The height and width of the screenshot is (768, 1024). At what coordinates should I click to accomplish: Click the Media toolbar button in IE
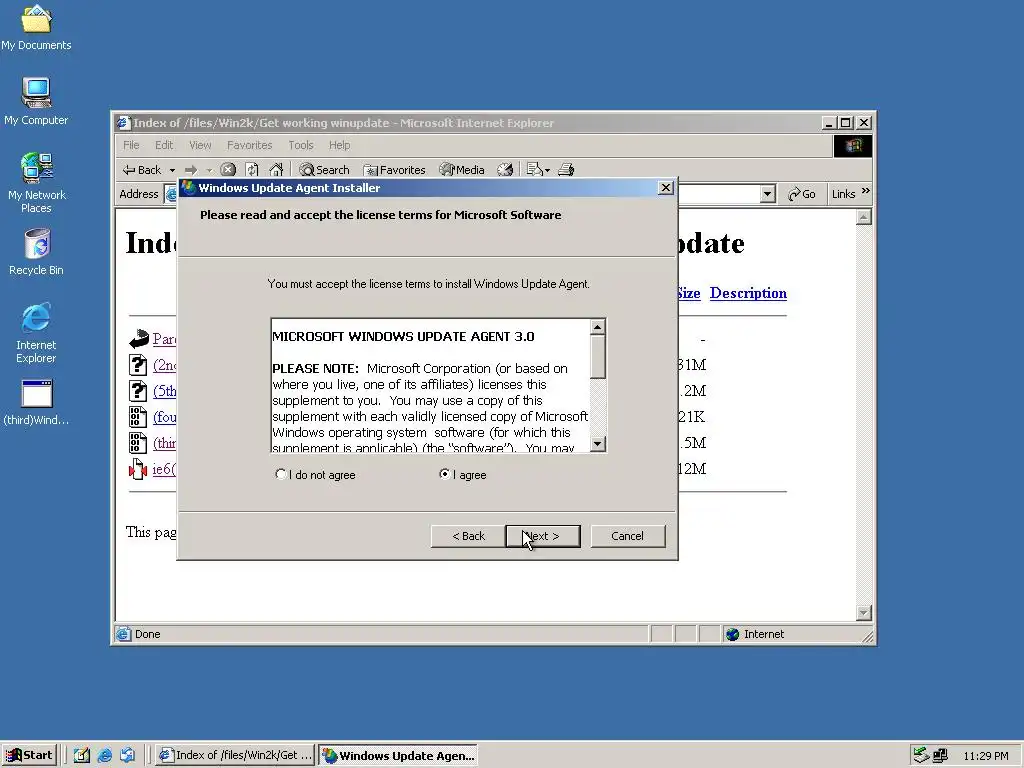462,170
